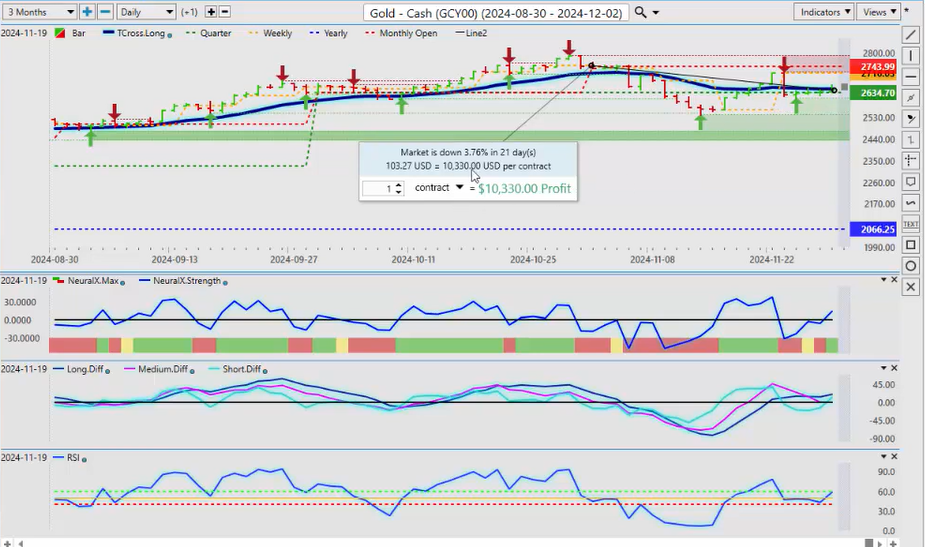Click the green 2634.70 price label
This screenshot has height=547, width=925.
coord(873,93)
